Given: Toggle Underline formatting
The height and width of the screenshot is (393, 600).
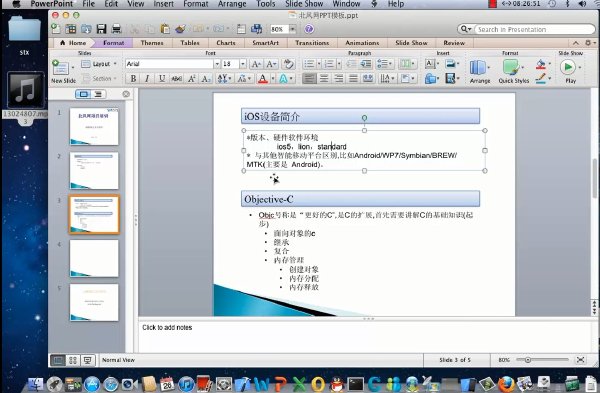Looking at the screenshot, I should tap(162, 79).
